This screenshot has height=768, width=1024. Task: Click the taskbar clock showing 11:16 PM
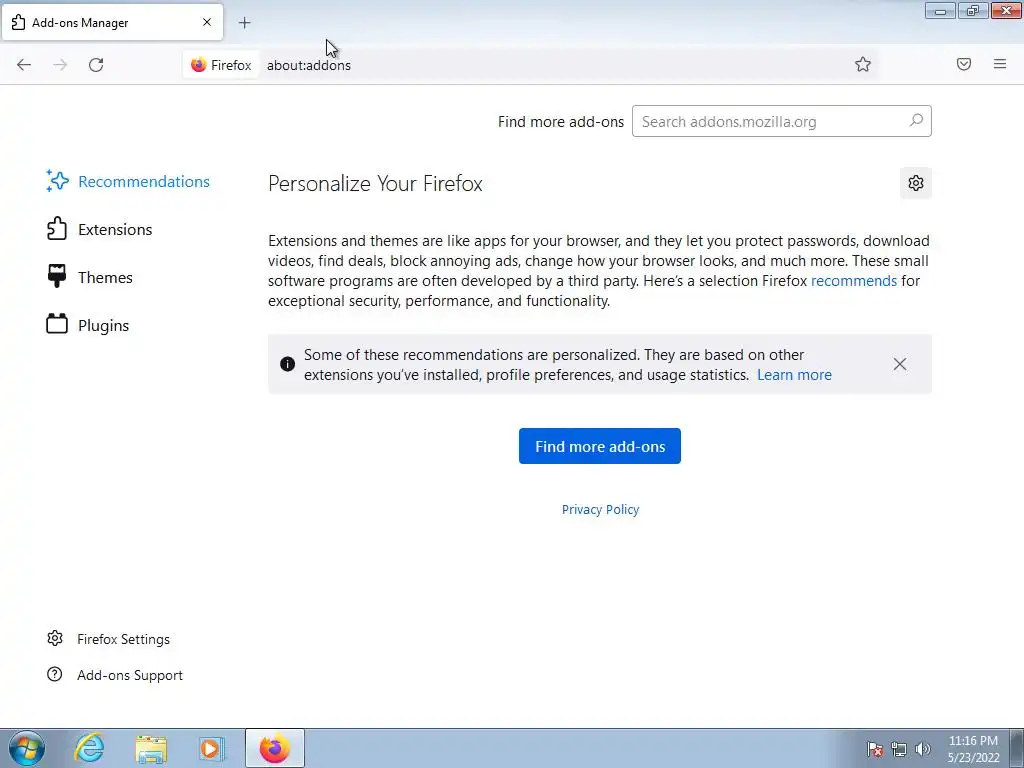[973, 748]
